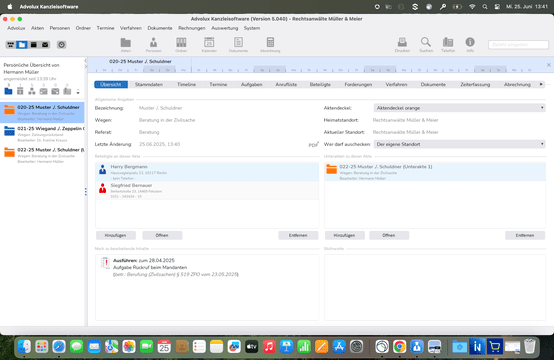
Task: Open the Wer darf auschecken dropdown
Action: click(459, 144)
